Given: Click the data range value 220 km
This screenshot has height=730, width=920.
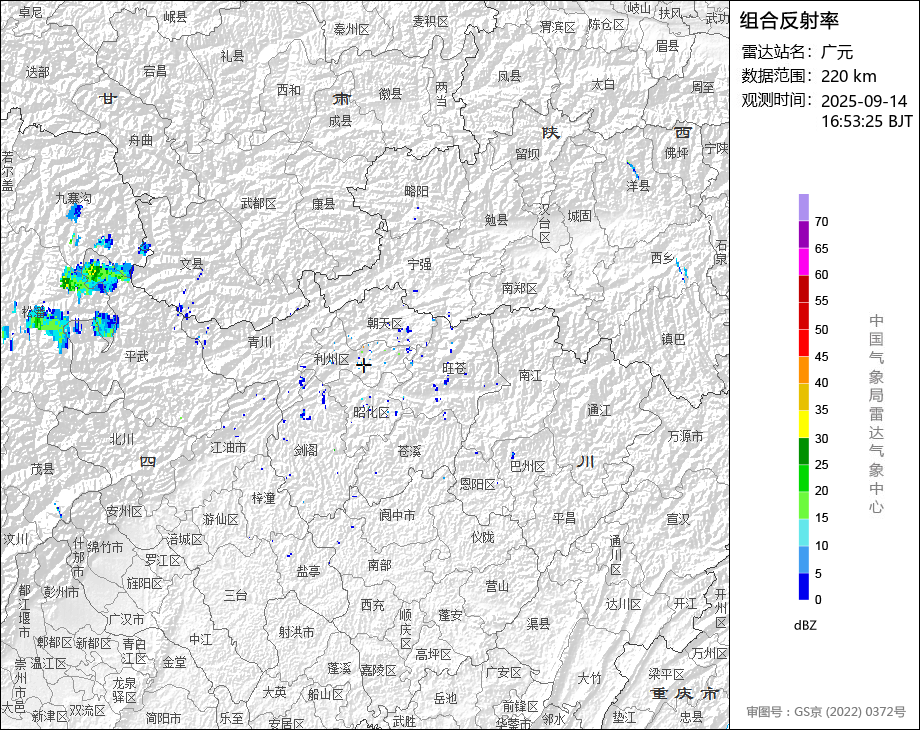Looking at the screenshot, I should click(848, 76).
